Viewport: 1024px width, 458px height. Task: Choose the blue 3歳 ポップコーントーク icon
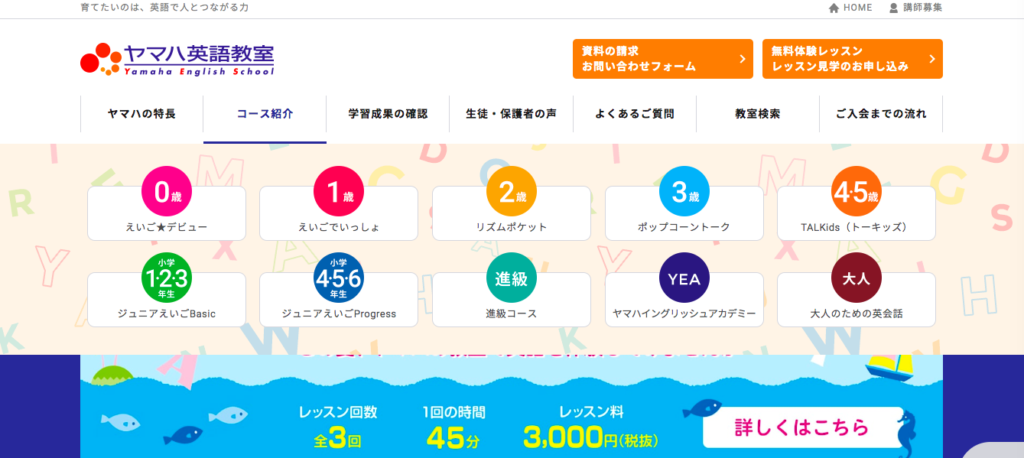(x=684, y=191)
